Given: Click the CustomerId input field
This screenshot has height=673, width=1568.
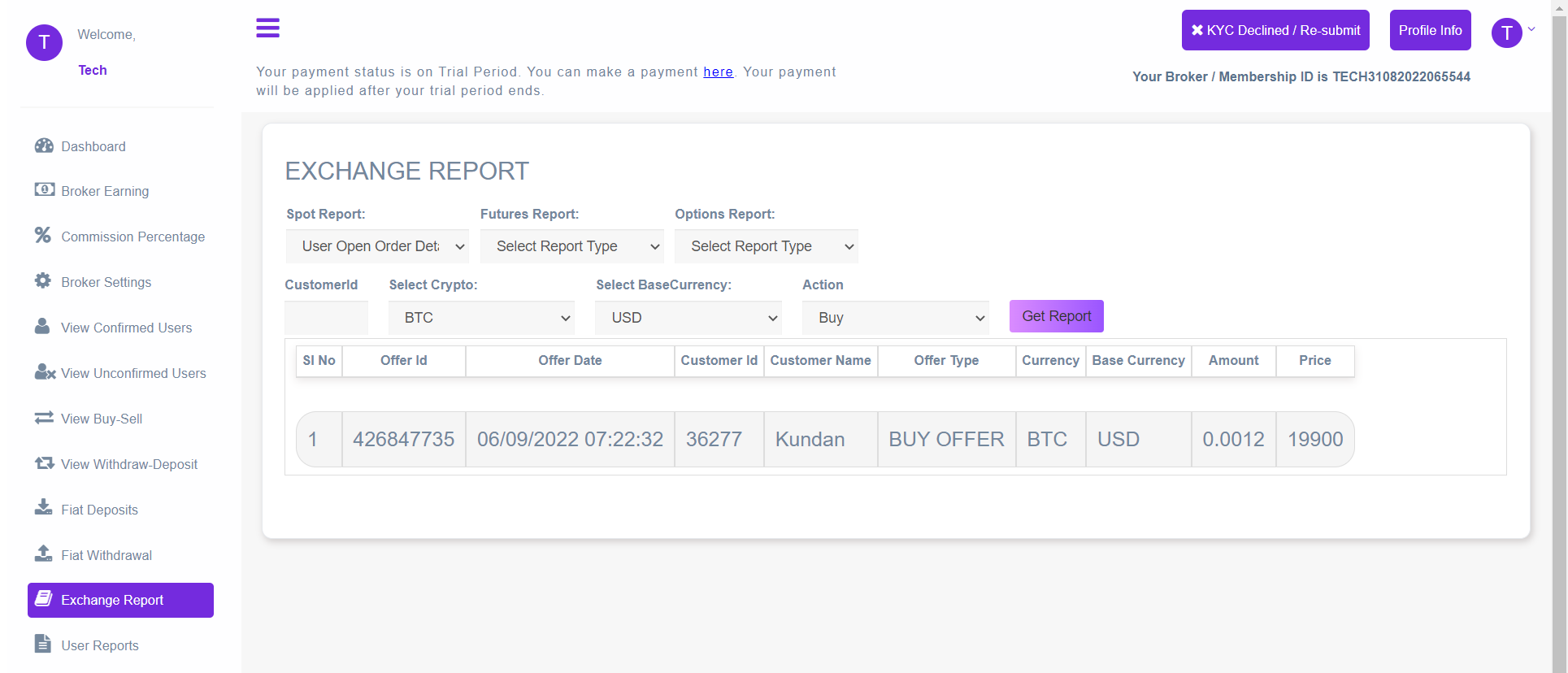Looking at the screenshot, I should point(326,318).
